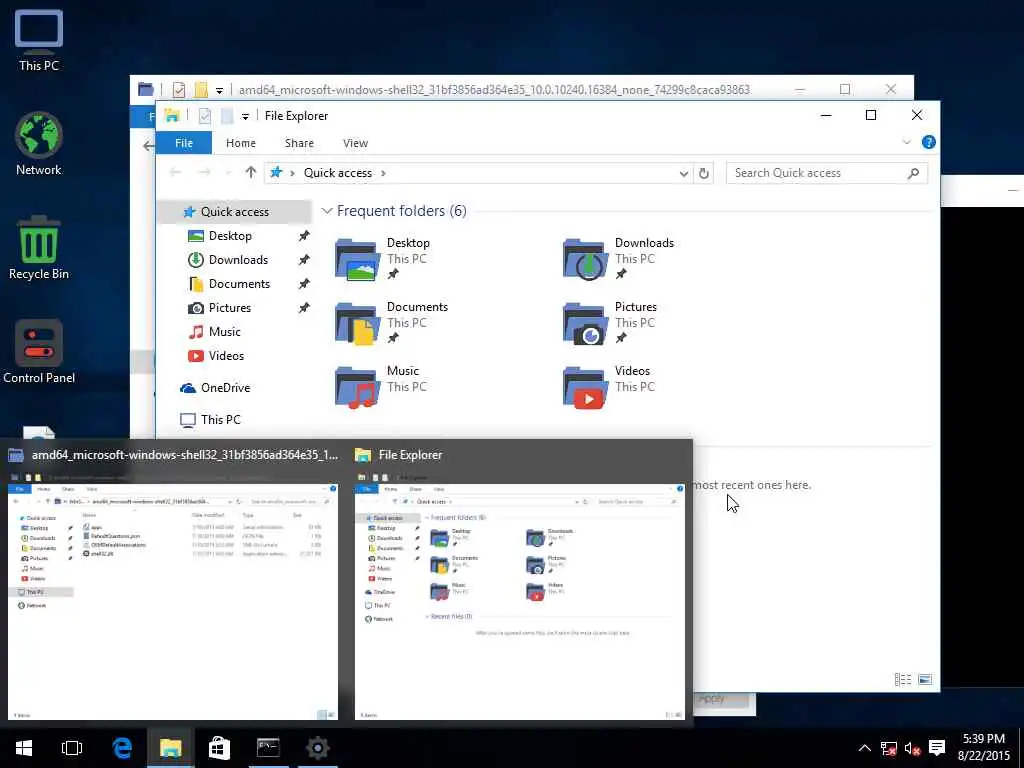Click the network status tray icon
Screen dimensions: 1024x768
pyautogui.click(x=888, y=748)
